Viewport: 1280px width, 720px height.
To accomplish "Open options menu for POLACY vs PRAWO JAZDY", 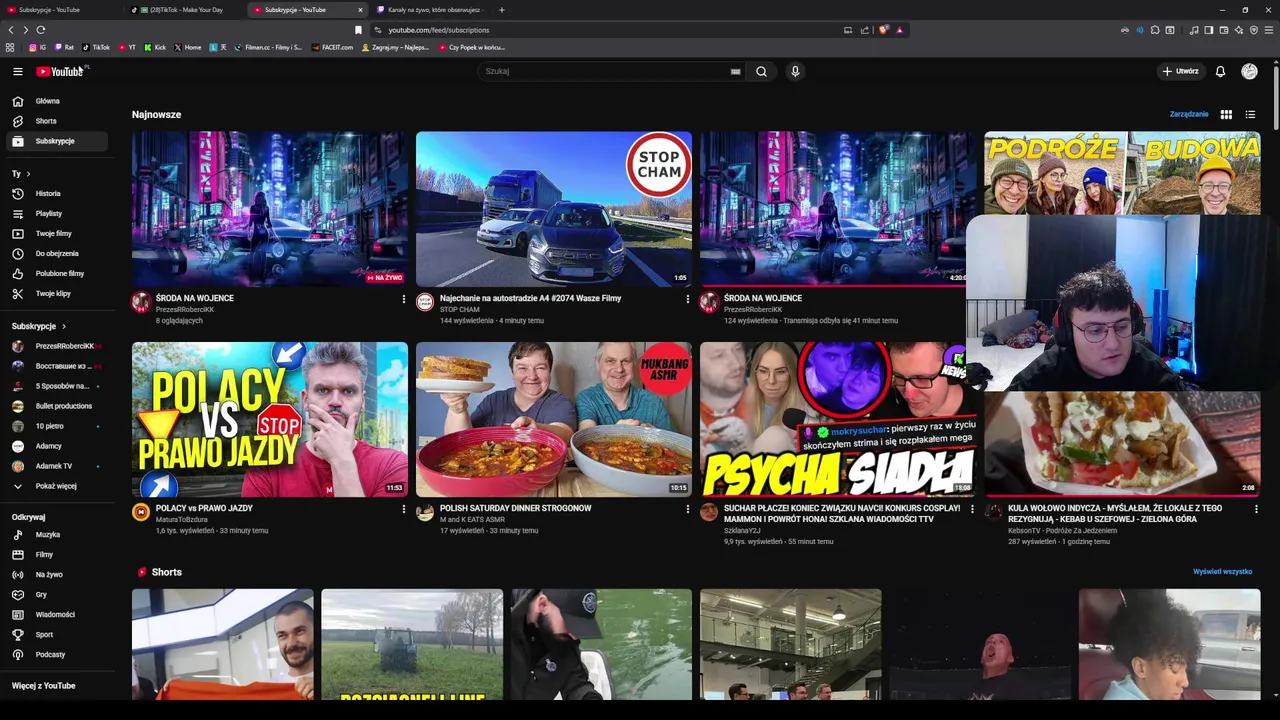I will 403,509.
